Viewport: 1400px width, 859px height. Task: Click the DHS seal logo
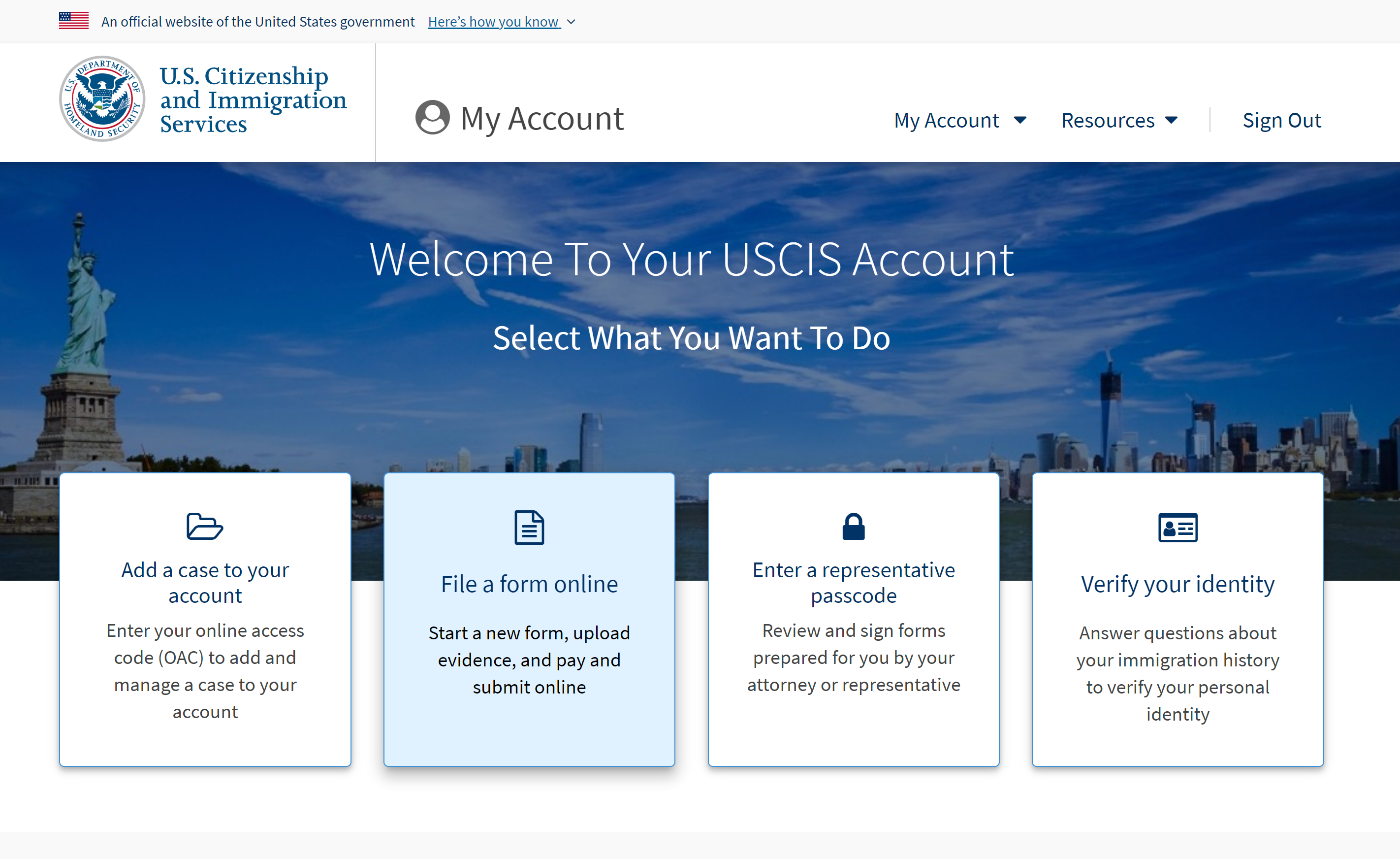pos(102,99)
